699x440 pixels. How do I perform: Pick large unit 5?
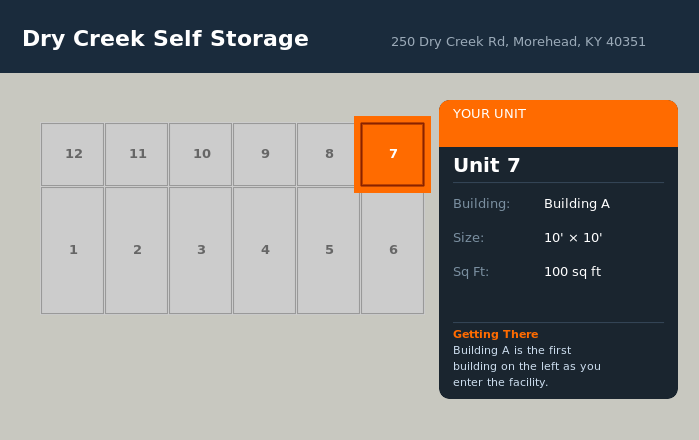329,250
